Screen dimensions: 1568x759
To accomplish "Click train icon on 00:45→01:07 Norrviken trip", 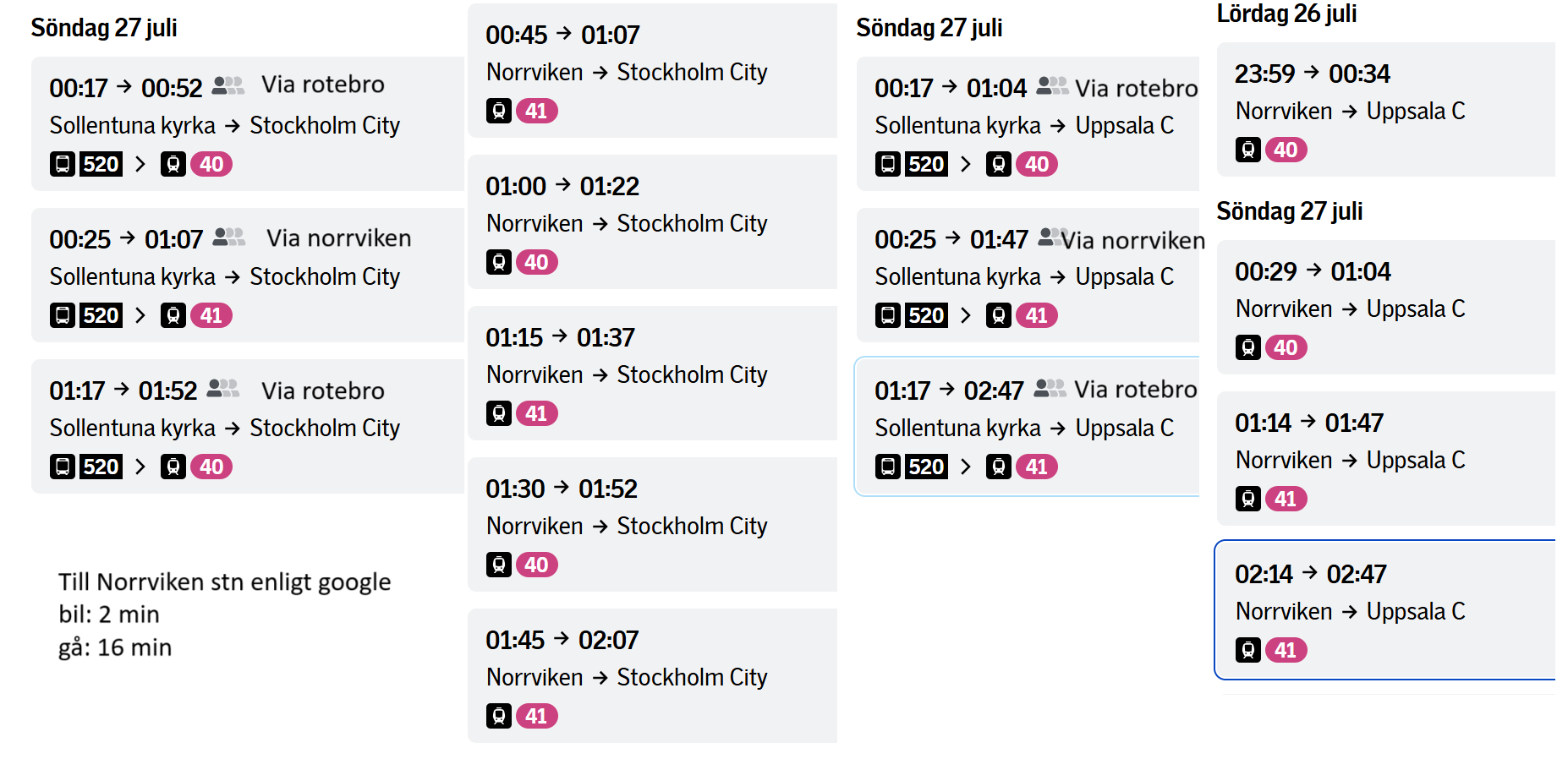I will tap(499, 111).
